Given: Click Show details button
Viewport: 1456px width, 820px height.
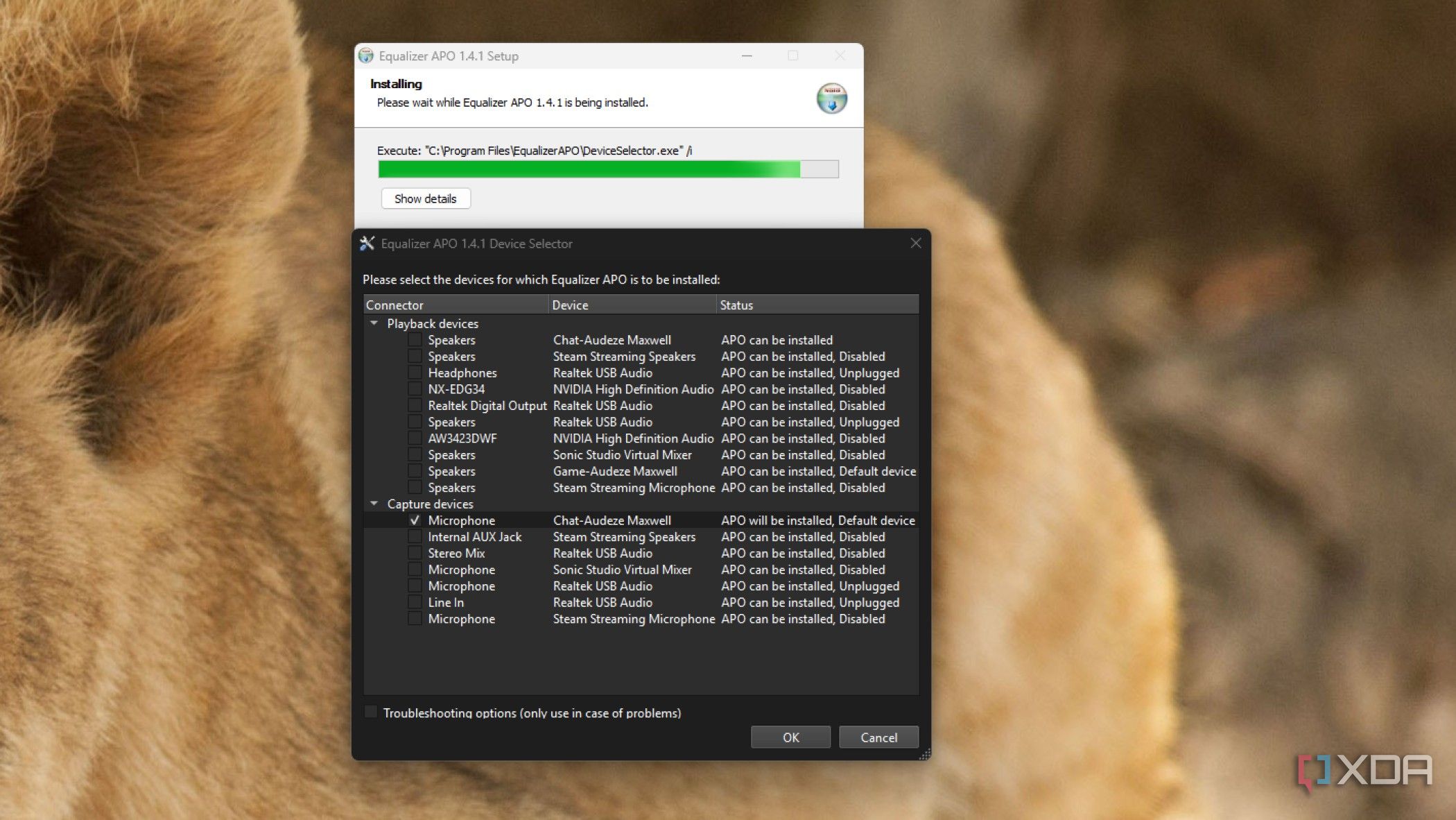Looking at the screenshot, I should pyautogui.click(x=425, y=199).
